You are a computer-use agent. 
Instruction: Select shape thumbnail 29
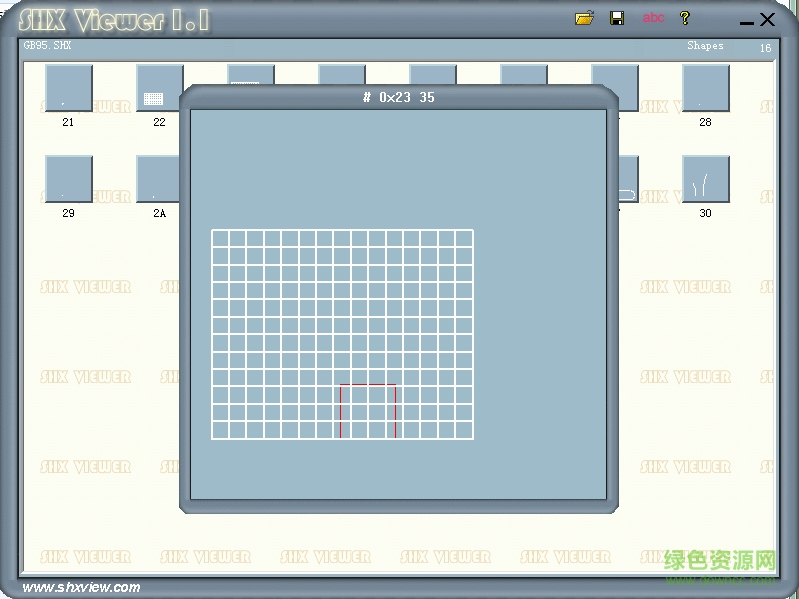(x=68, y=180)
